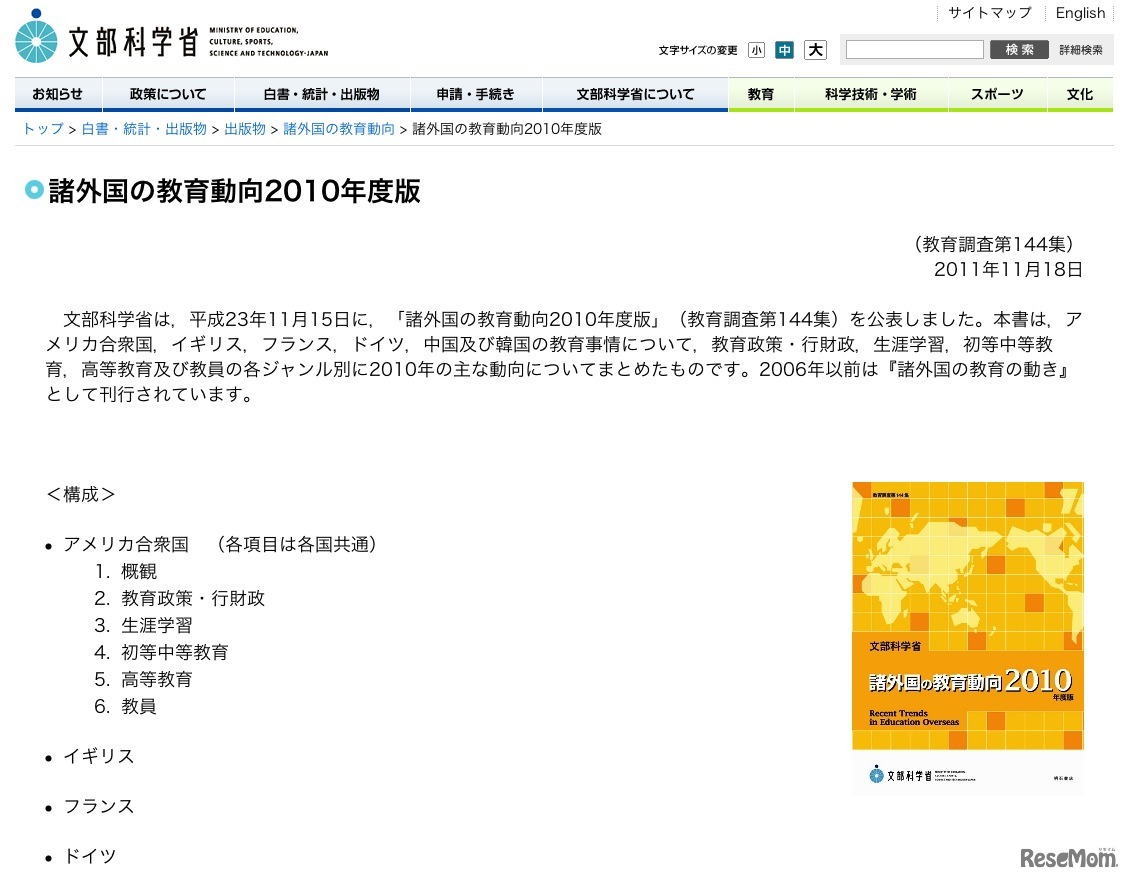Viewport: 1131px width, 881px height.
Task: Open the 政策について menu tab
Action: click(x=168, y=94)
